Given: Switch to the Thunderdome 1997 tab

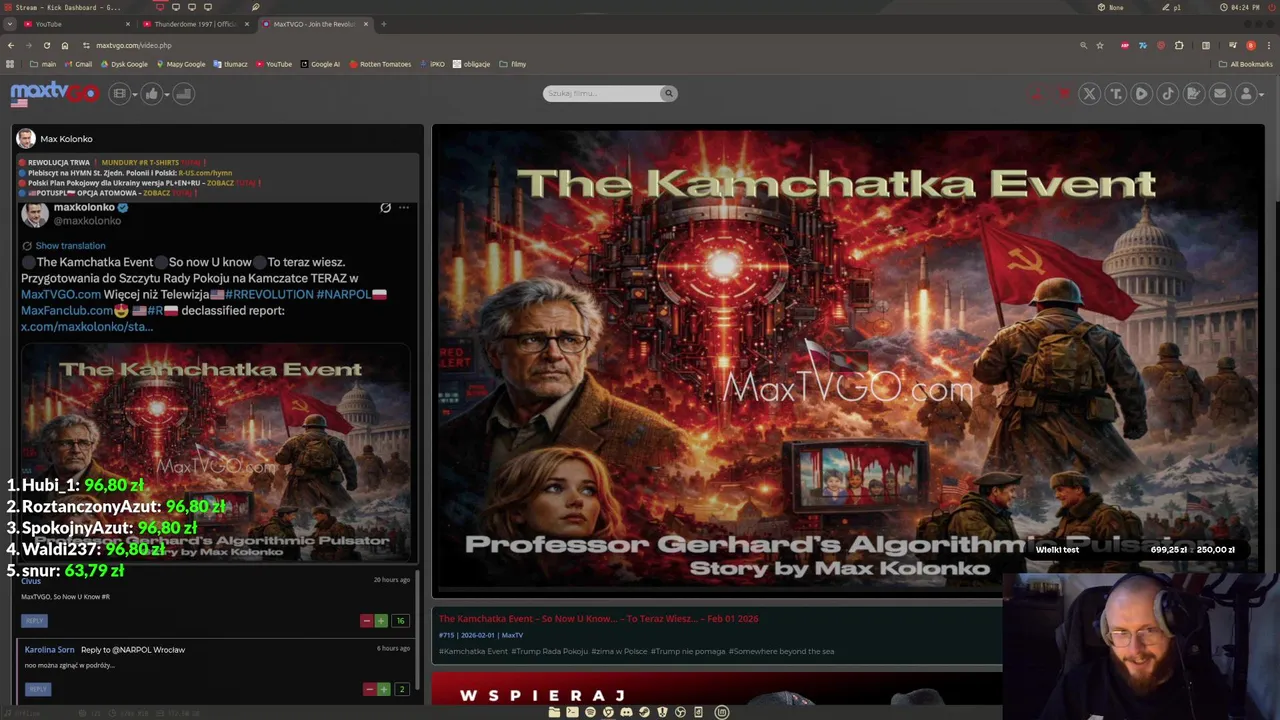Looking at the screenshot, I should tap(195, 24).
